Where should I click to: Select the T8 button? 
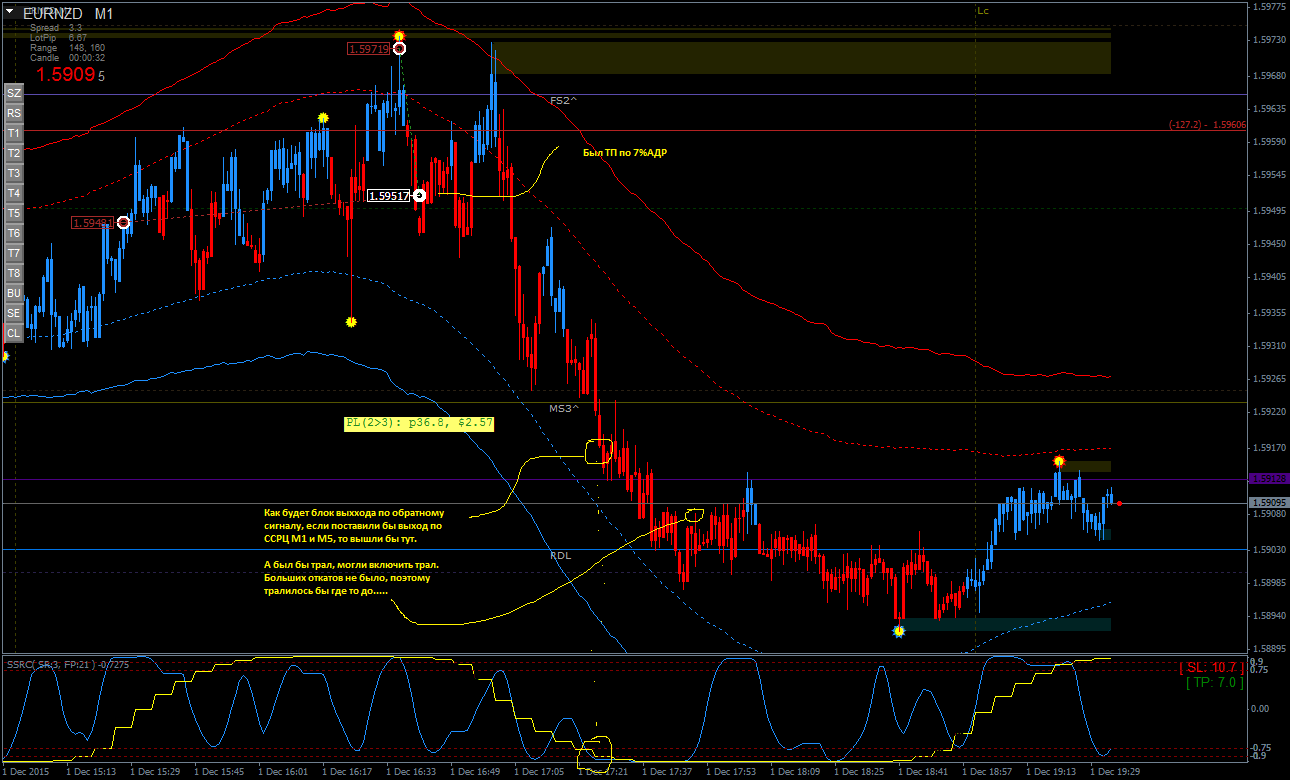14,273
